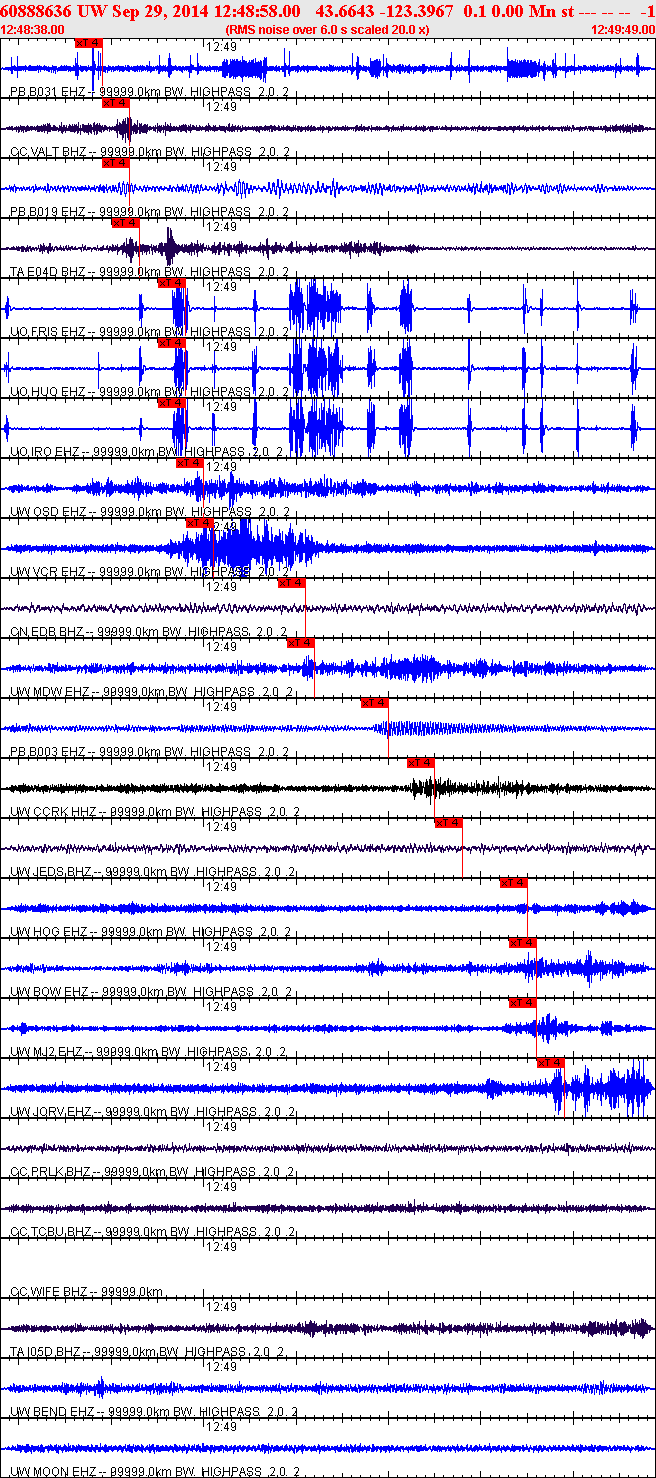Click the UW MOON waveform trace
Screen dimensions: 656x1478
[328, 1448]
